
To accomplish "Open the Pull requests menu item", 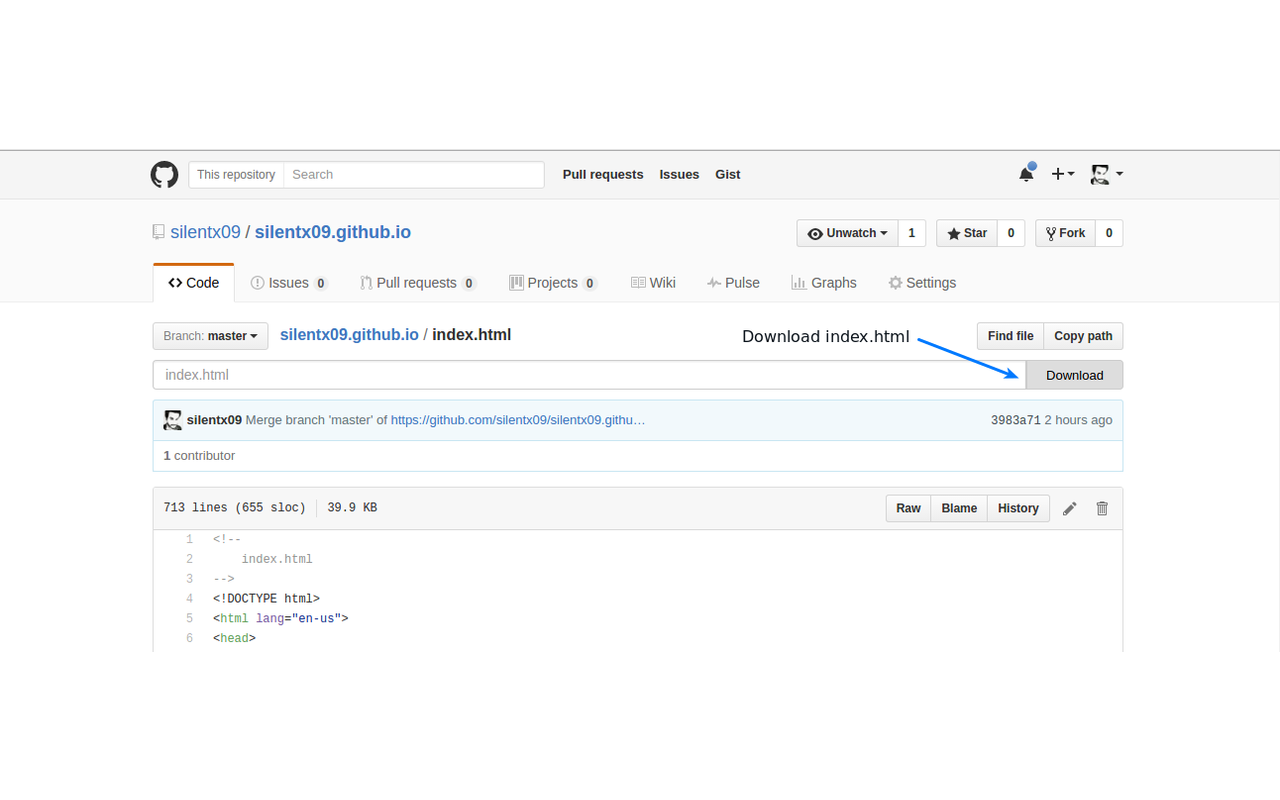I will pos(603,174).
